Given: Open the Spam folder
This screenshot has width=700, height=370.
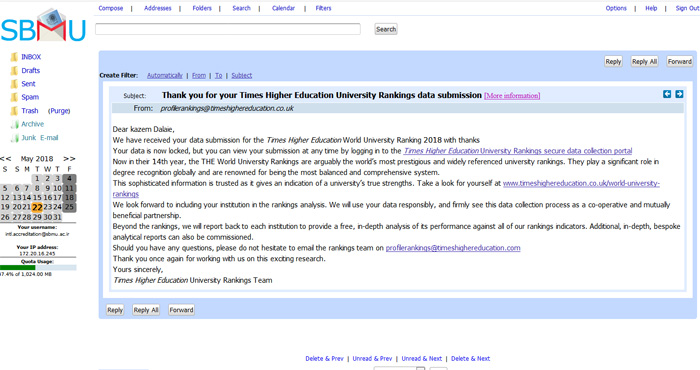Looking at the screenshot, I should pyautogui.click(x=30, y=97).
